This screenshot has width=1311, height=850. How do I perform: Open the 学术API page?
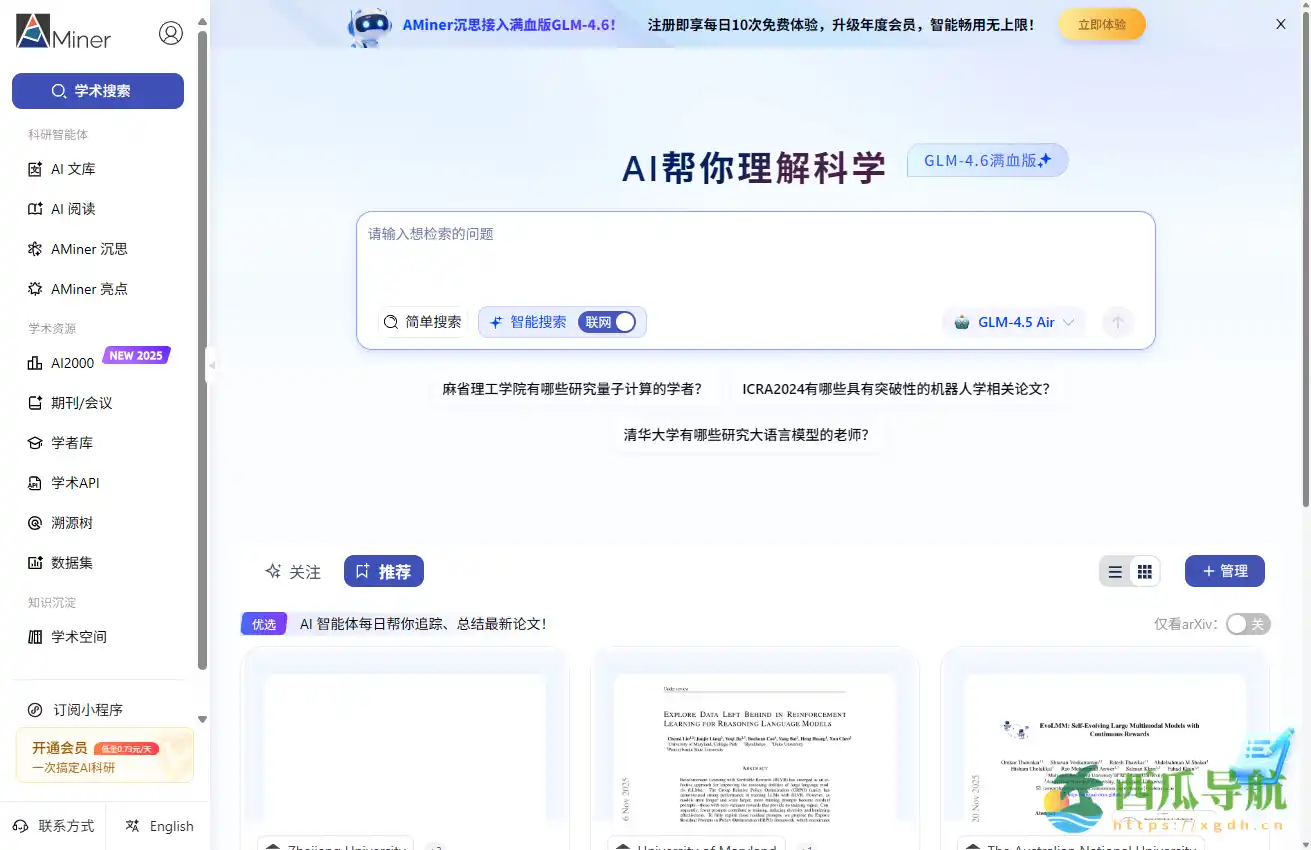pyautogui.click(x=70, y=482)
